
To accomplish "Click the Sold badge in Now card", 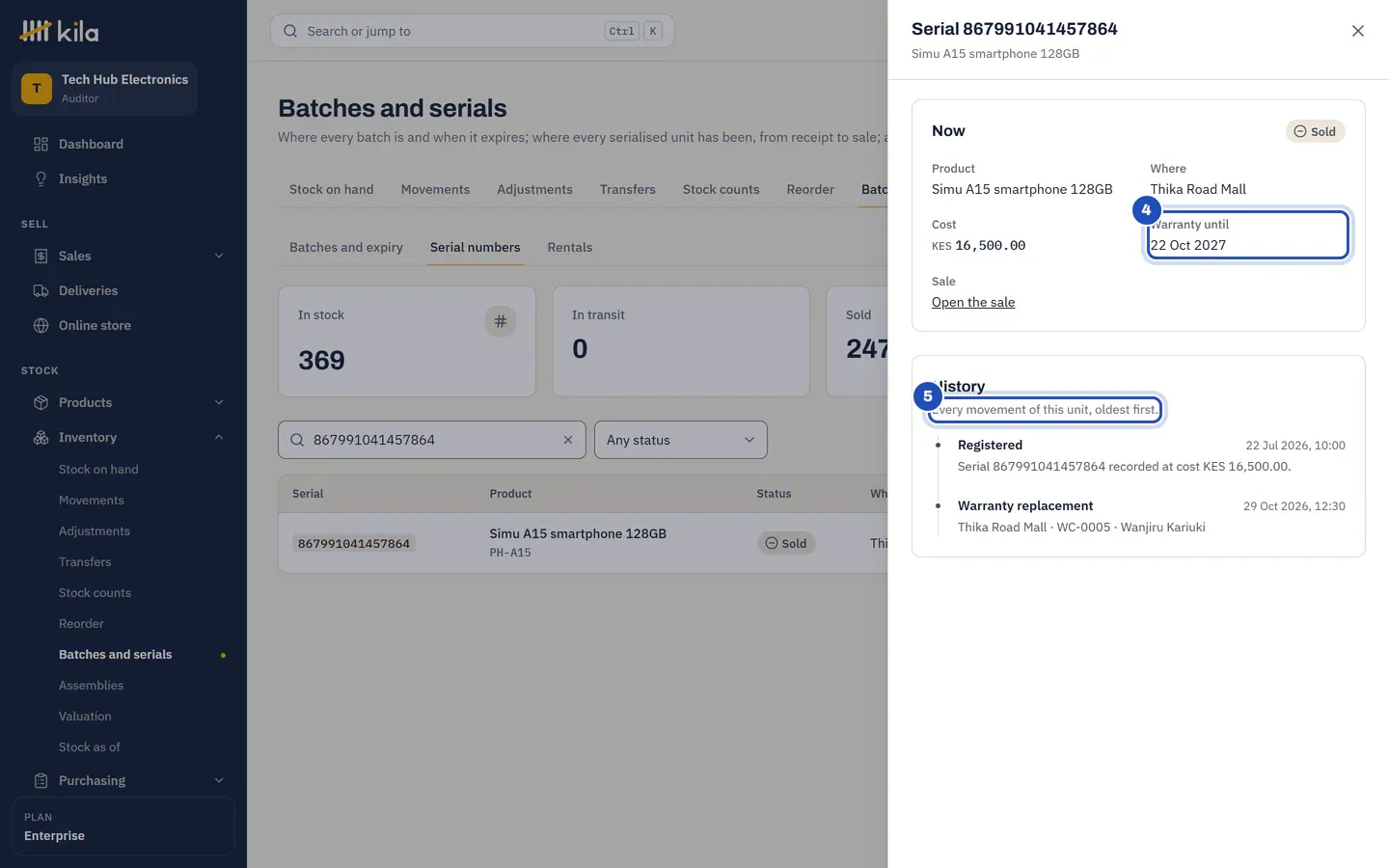I will tap(1316, 131).
